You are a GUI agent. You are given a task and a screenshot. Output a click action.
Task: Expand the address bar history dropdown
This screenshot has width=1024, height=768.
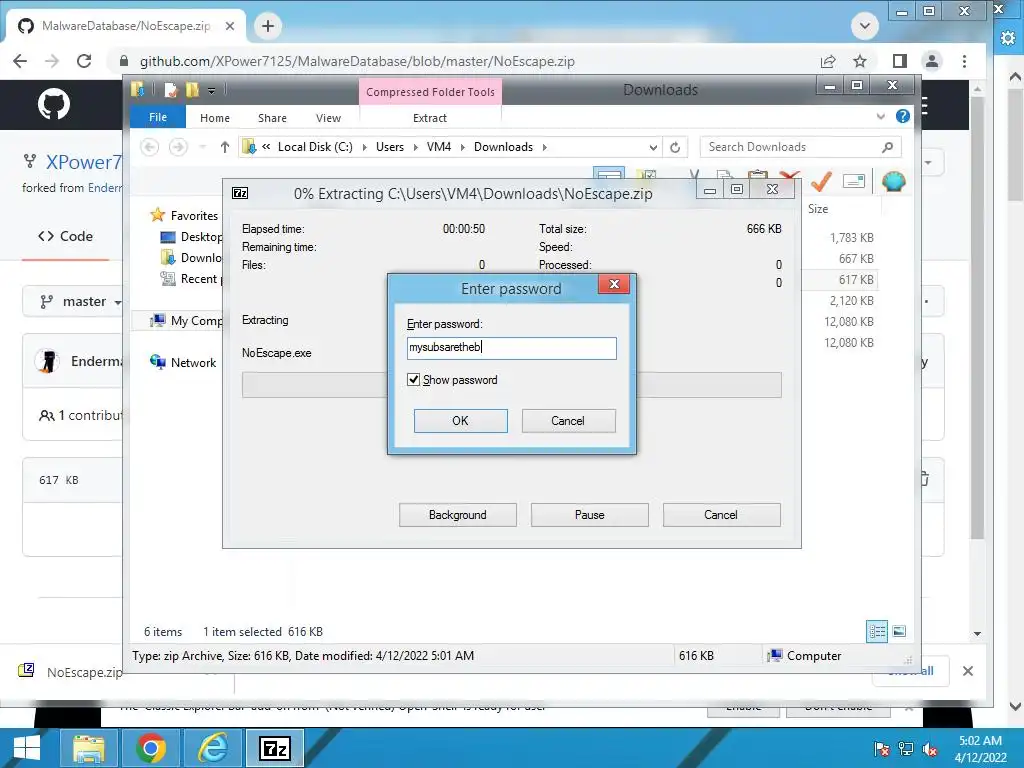click(x=652, y=148)
